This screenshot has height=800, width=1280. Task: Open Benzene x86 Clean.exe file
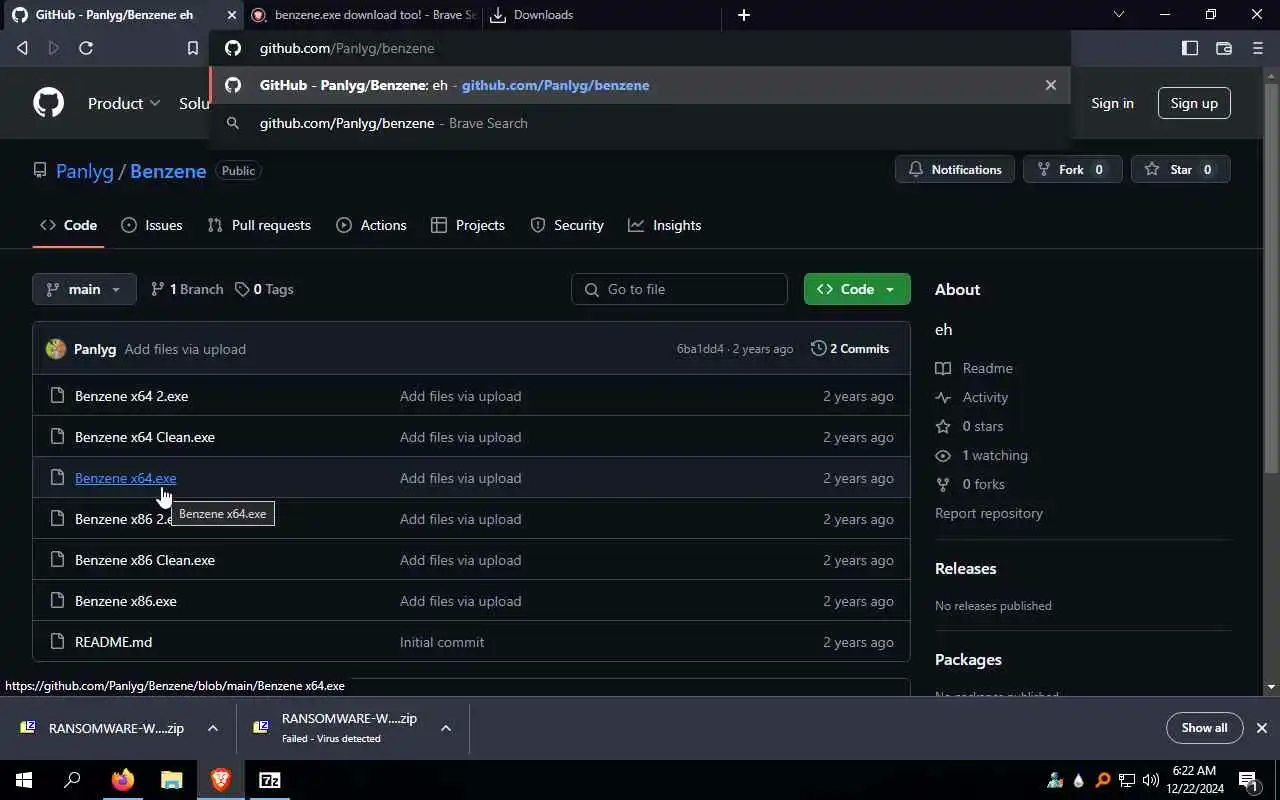point(145,560)
